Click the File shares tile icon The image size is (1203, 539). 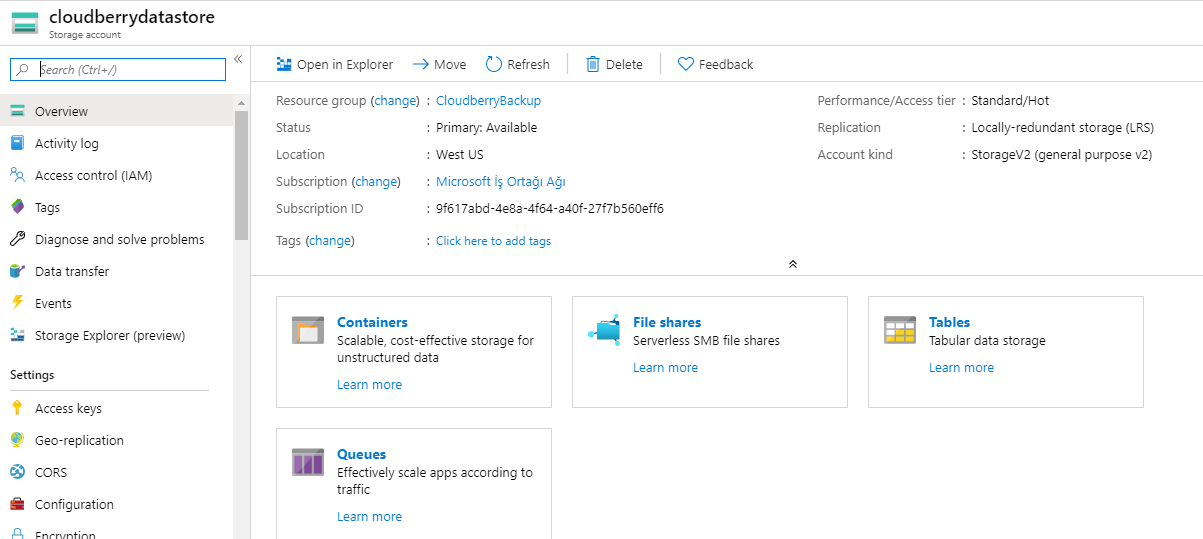[x=604, y=330]
